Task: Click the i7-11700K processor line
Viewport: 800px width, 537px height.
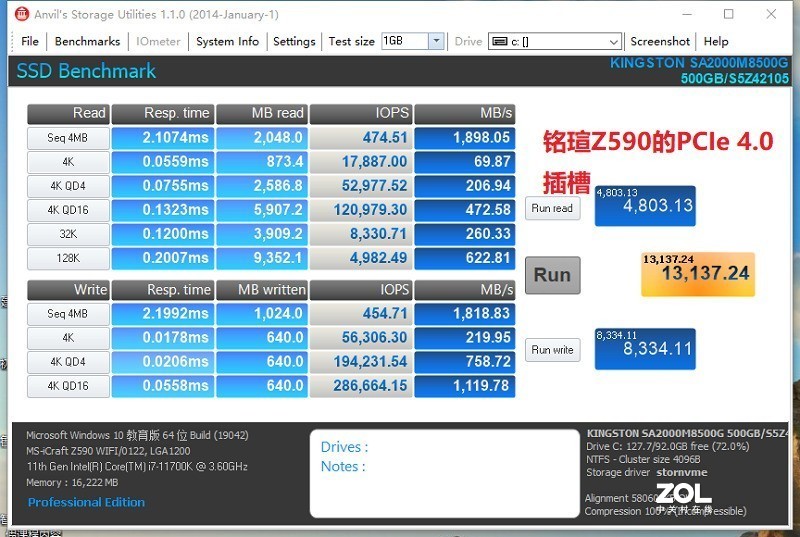Action: (x=137, y=467)
